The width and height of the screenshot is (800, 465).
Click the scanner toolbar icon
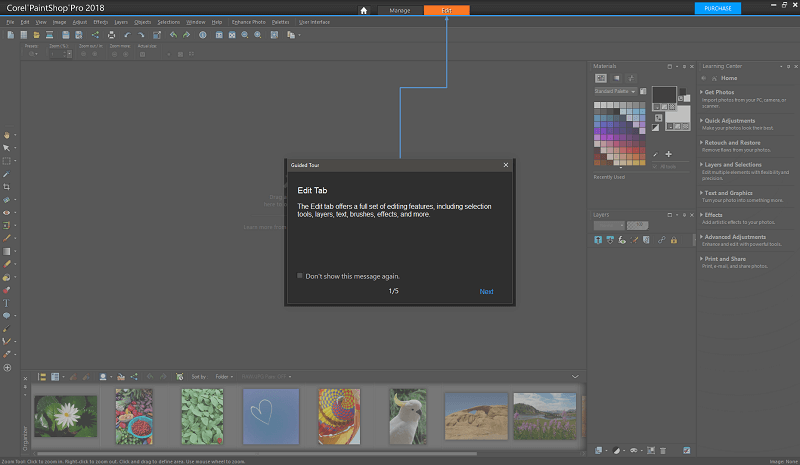[49, 35]
